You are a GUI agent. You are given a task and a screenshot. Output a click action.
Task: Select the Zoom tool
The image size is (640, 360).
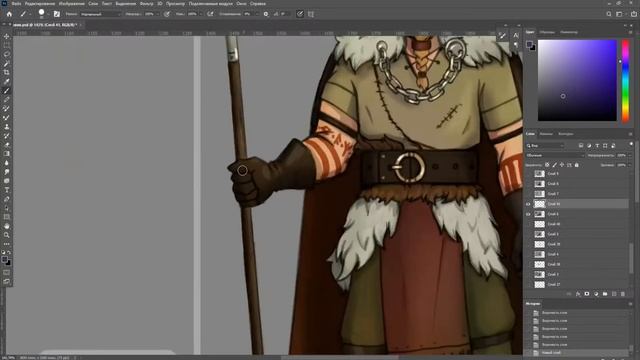click(7, 235)
